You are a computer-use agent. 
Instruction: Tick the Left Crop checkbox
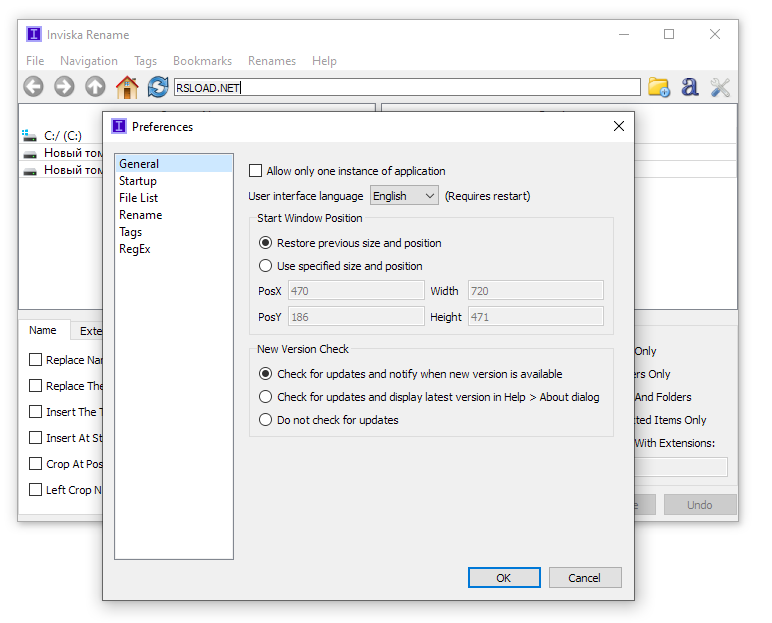[35, 490]
